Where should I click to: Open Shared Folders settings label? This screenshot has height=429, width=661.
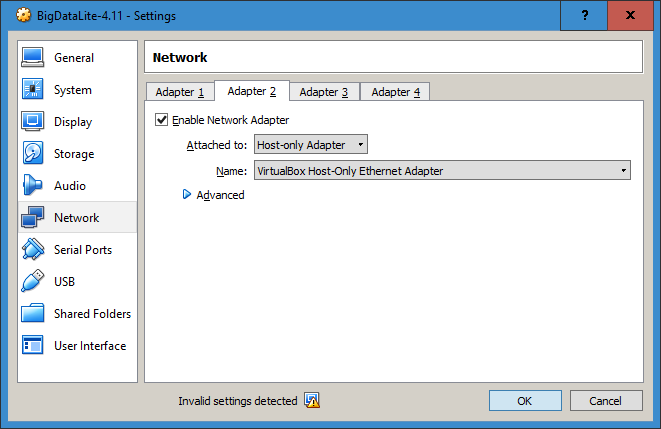92,314
